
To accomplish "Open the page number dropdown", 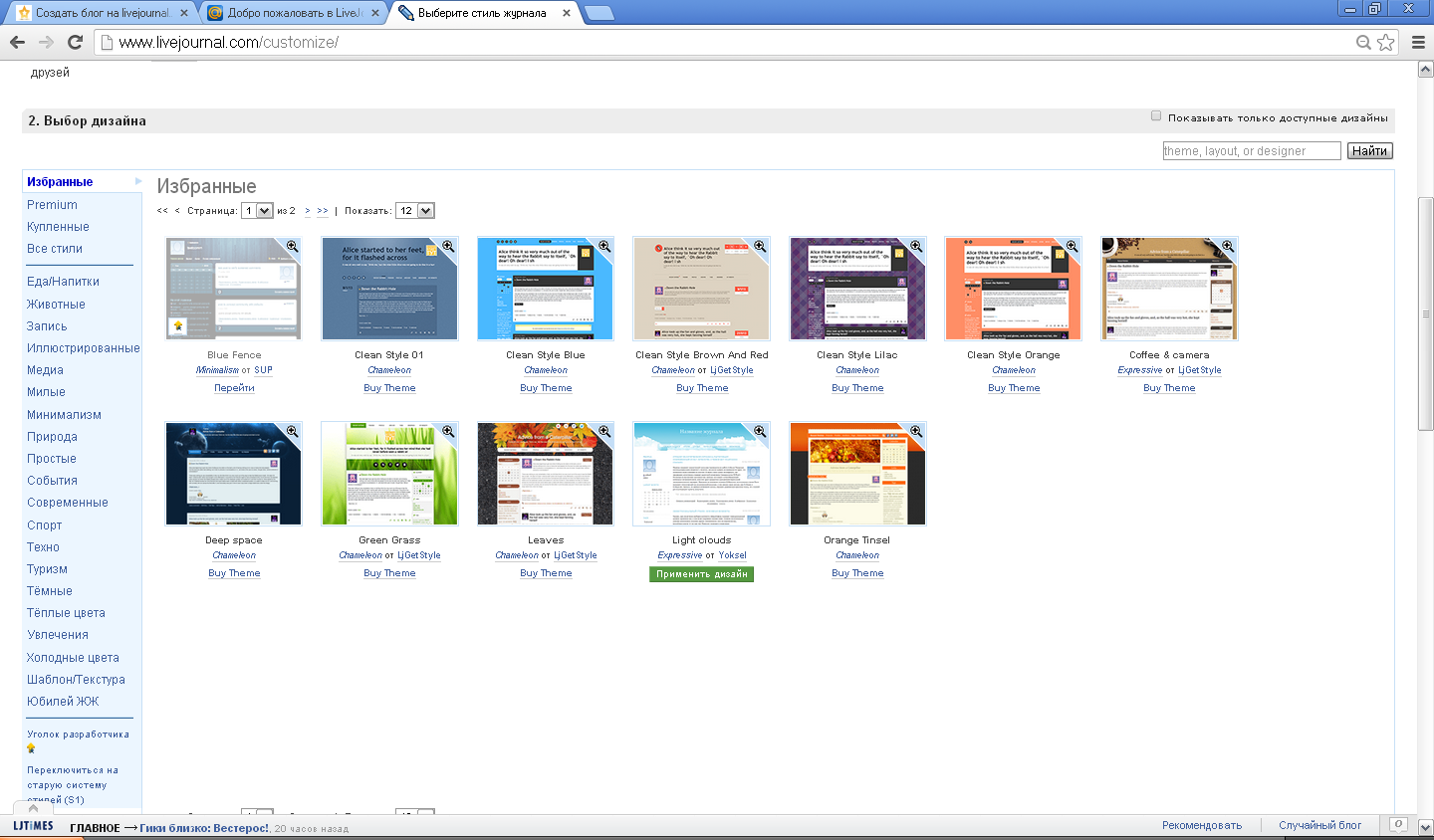I will [257, 210].
